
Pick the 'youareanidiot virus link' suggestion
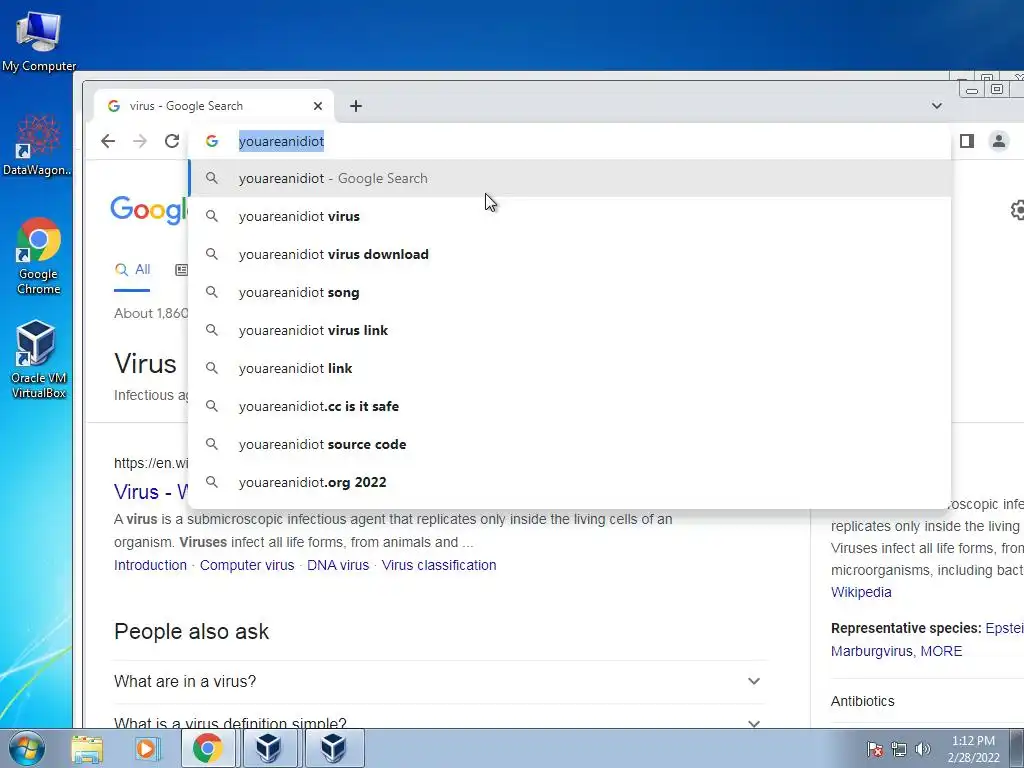click(569, 330)
